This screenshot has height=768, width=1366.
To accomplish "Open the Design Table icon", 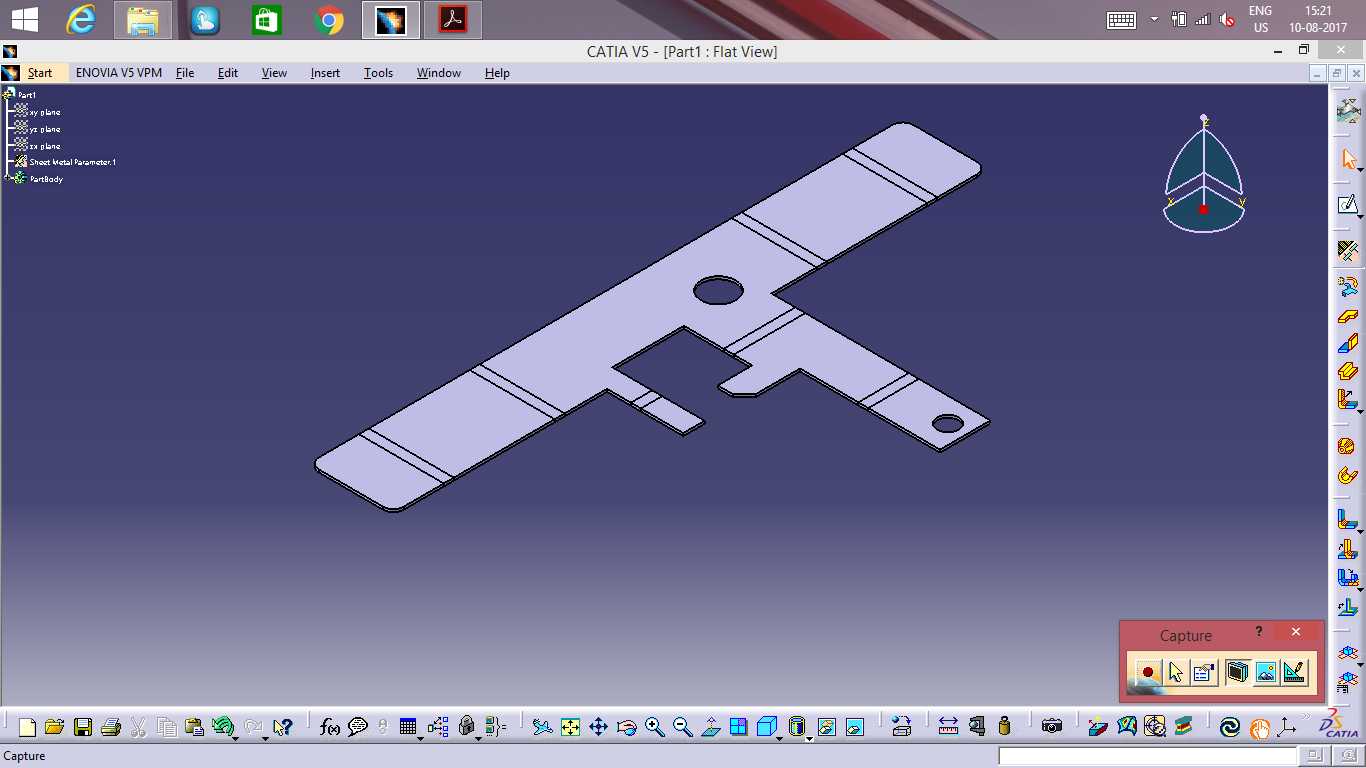I will 408,727.
